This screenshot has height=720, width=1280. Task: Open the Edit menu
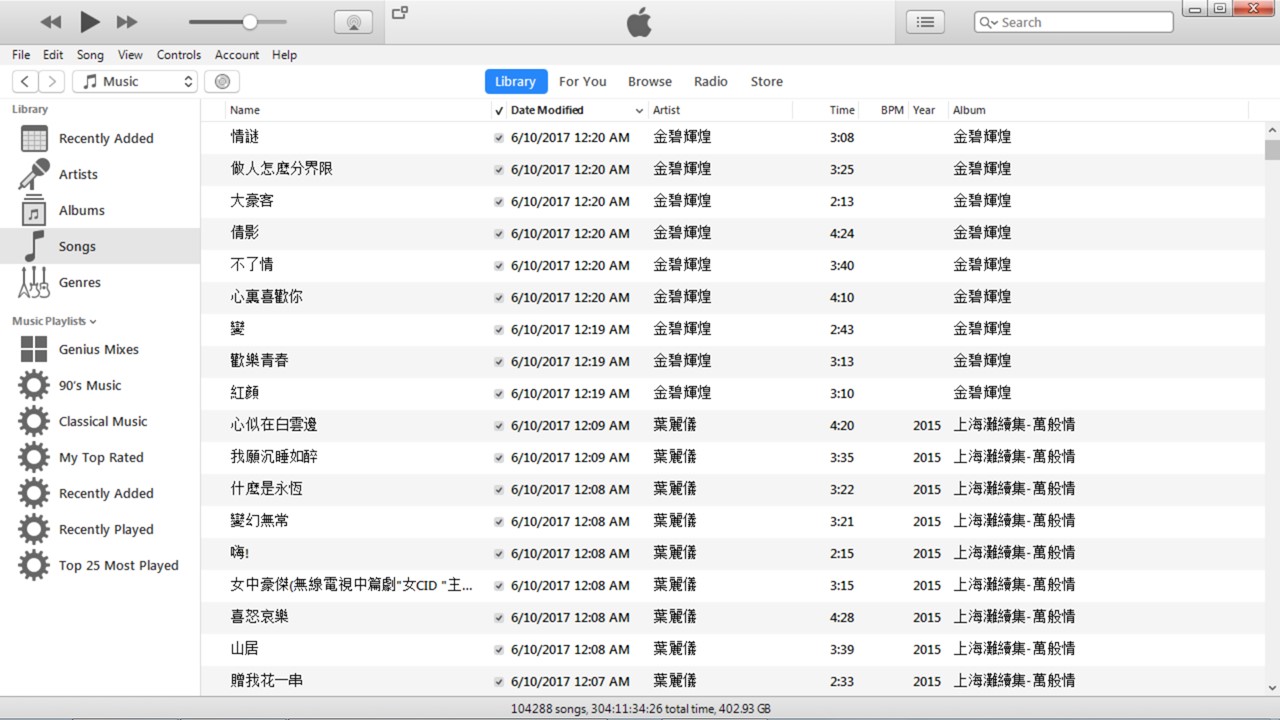click(53, 55)
